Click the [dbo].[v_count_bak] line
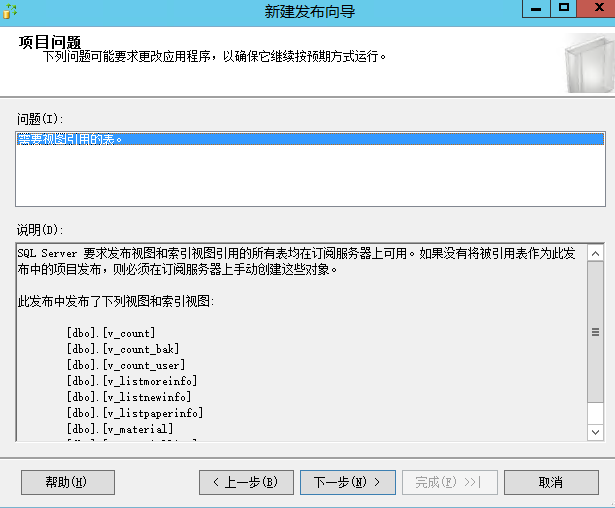The image size is (615, 508). pyautogui.click(x=123, y=349)
